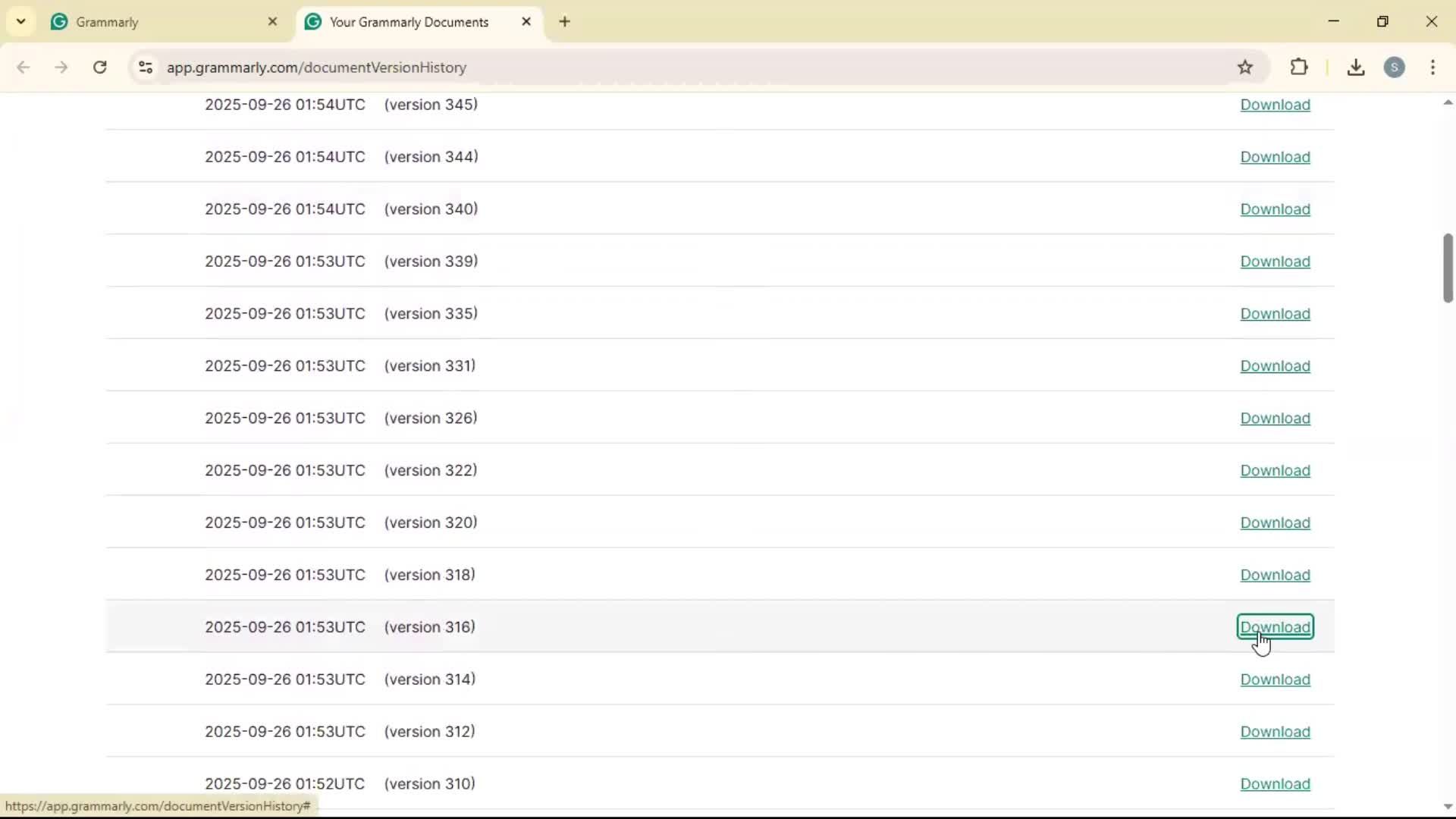Open Chrome three-dot menu
This screenshot has width=1456, height=819.
[x=1432, y=67]
